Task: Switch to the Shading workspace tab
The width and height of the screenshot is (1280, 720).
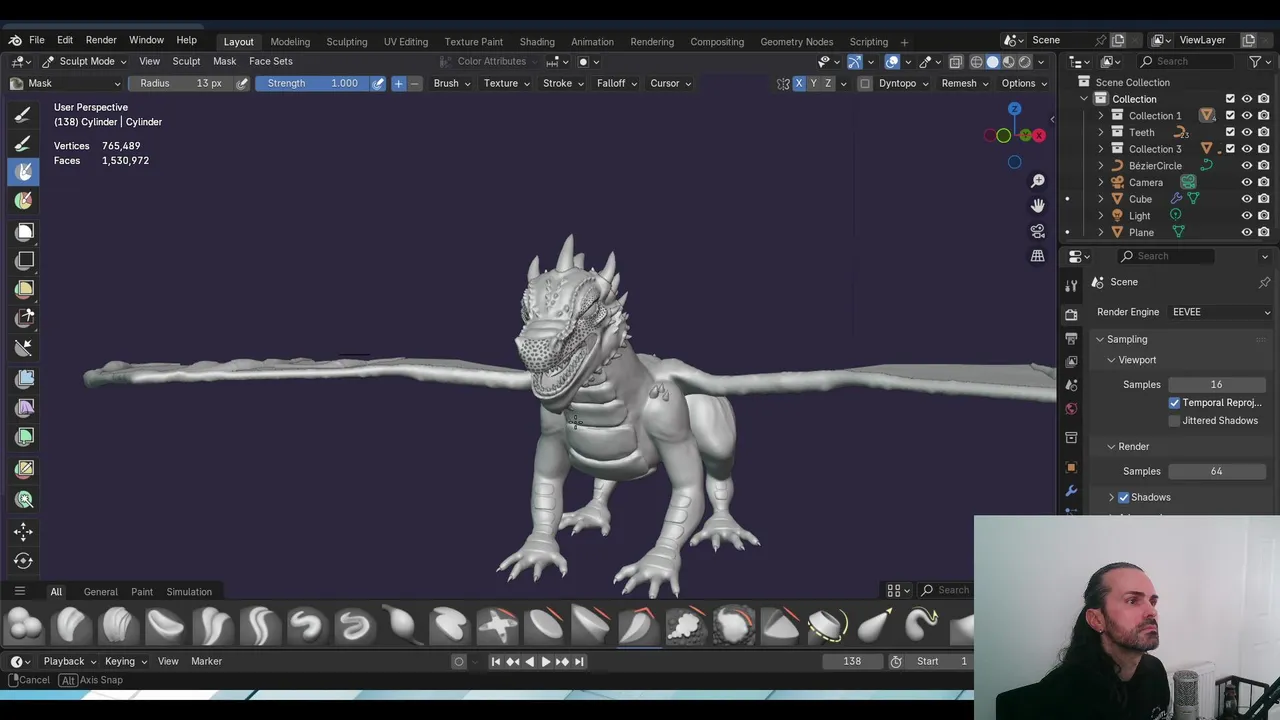Action: [x=537, y=41]
